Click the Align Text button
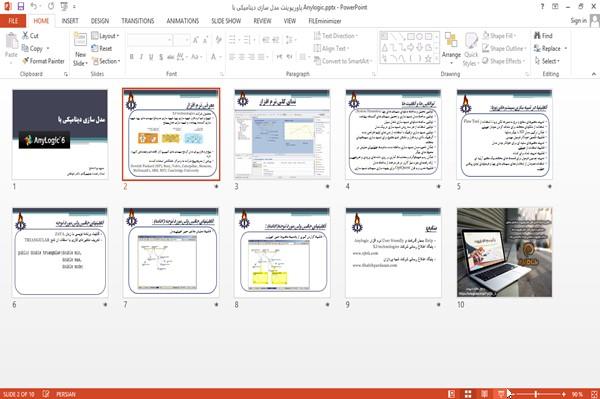 click(x=331, y=48)
